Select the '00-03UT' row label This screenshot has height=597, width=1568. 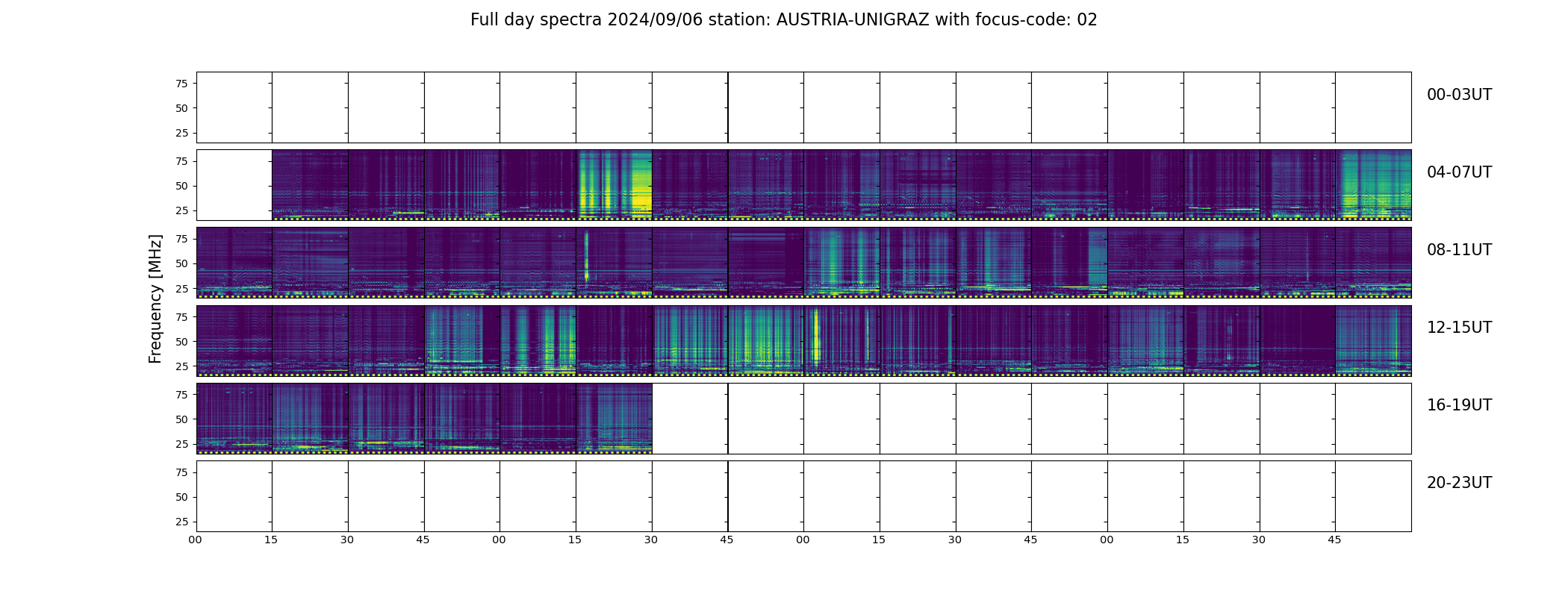pyautogui.click(x=1459, y=95)
